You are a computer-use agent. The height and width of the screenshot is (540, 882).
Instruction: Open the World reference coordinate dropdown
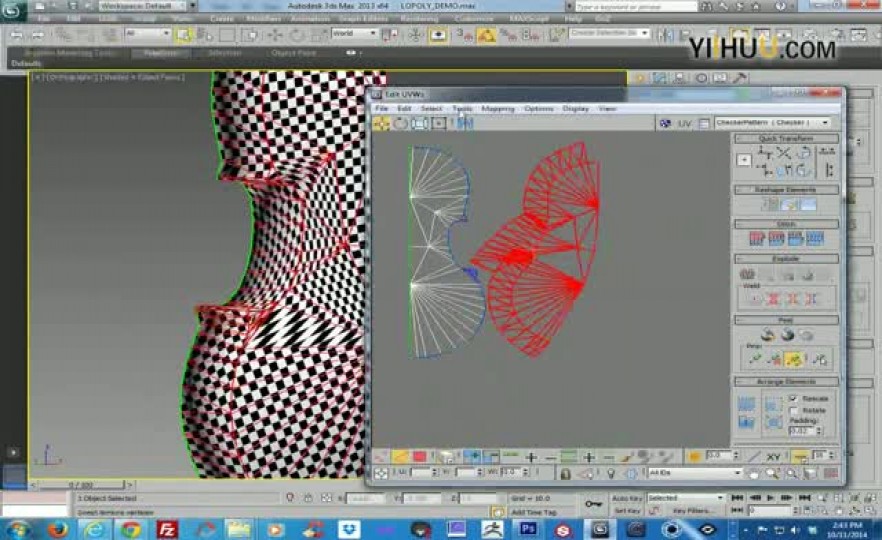pos(354,34)
